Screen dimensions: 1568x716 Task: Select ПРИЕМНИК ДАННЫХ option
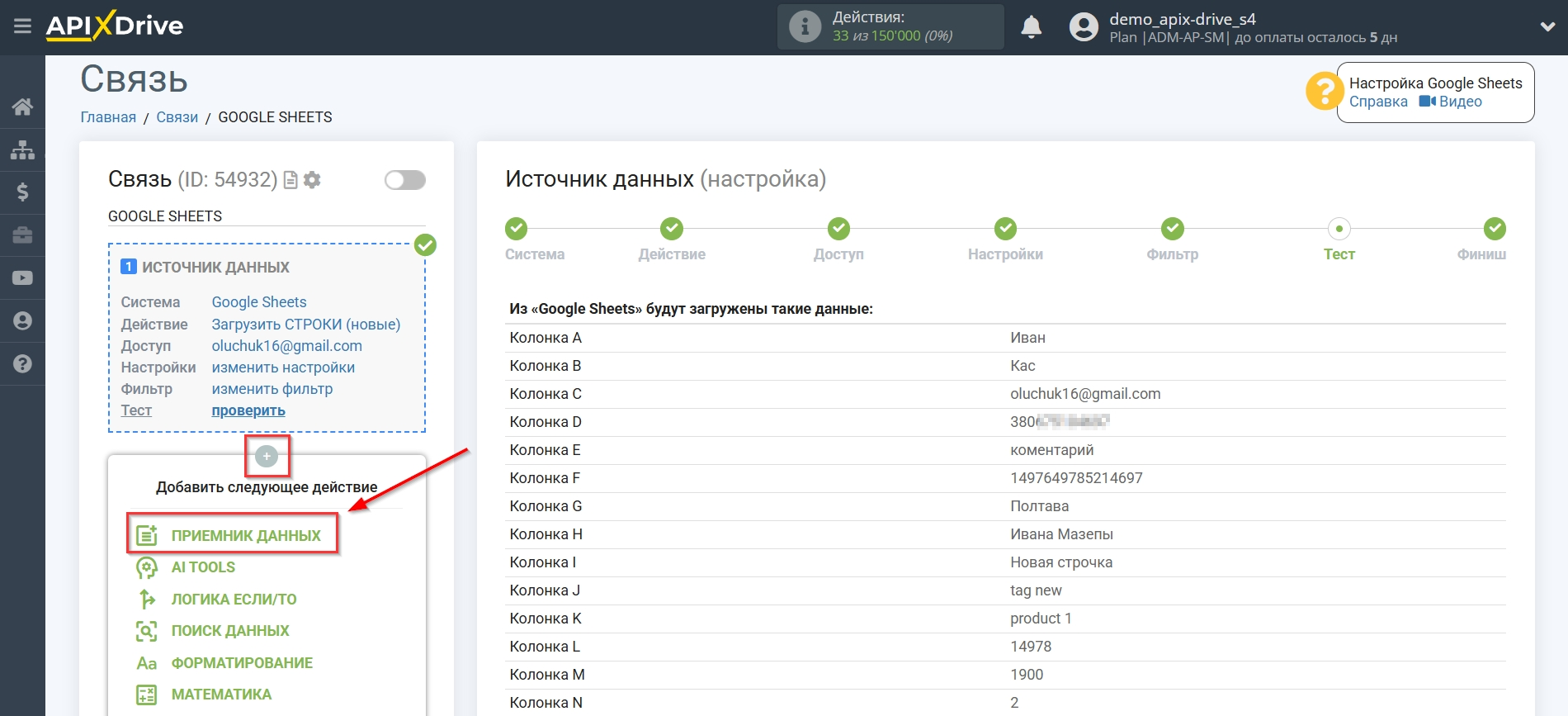click(246, 536)
